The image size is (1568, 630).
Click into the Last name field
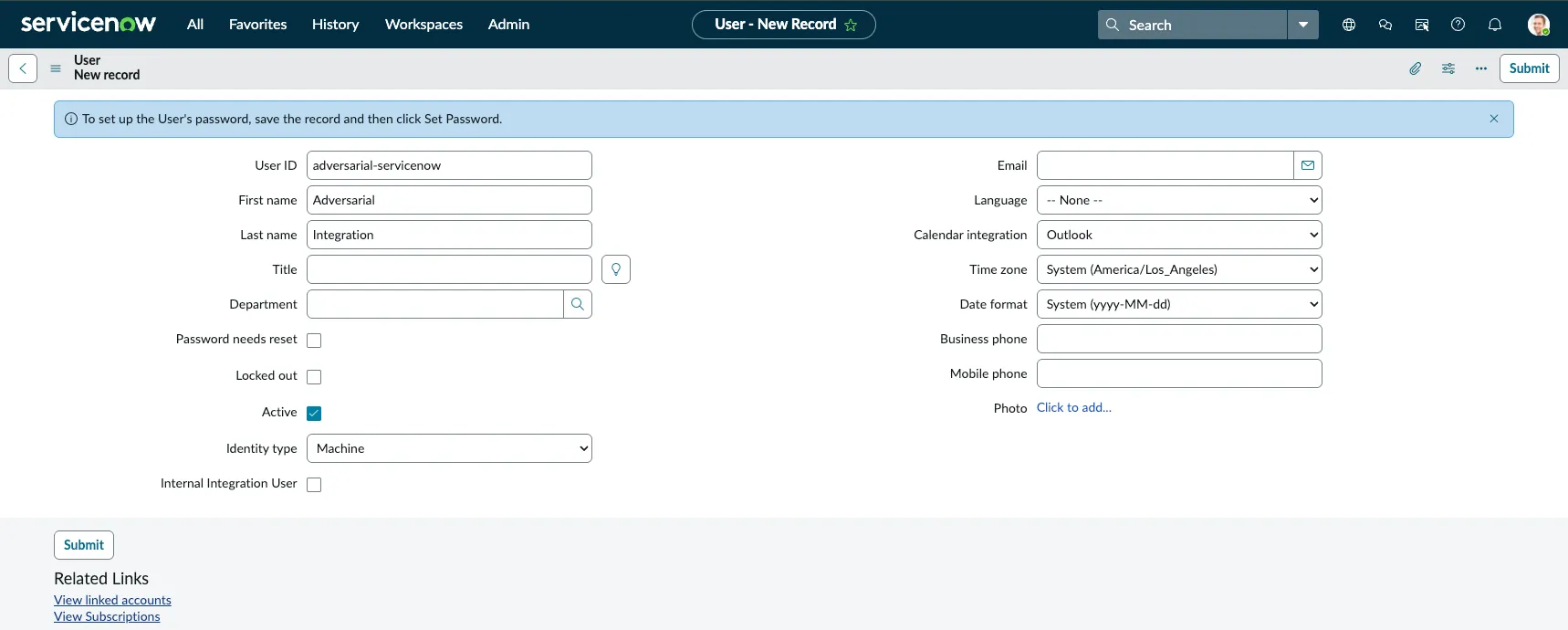click(449, 235)
